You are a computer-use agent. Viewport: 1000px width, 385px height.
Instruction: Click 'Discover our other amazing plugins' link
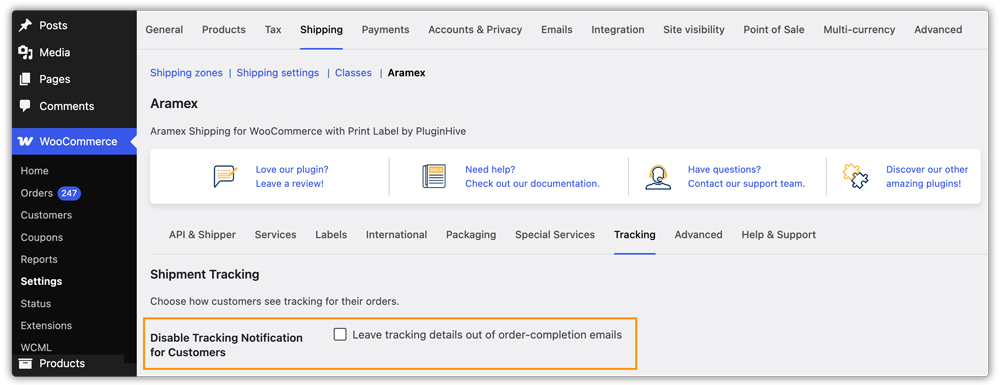[x=927, y=177]
